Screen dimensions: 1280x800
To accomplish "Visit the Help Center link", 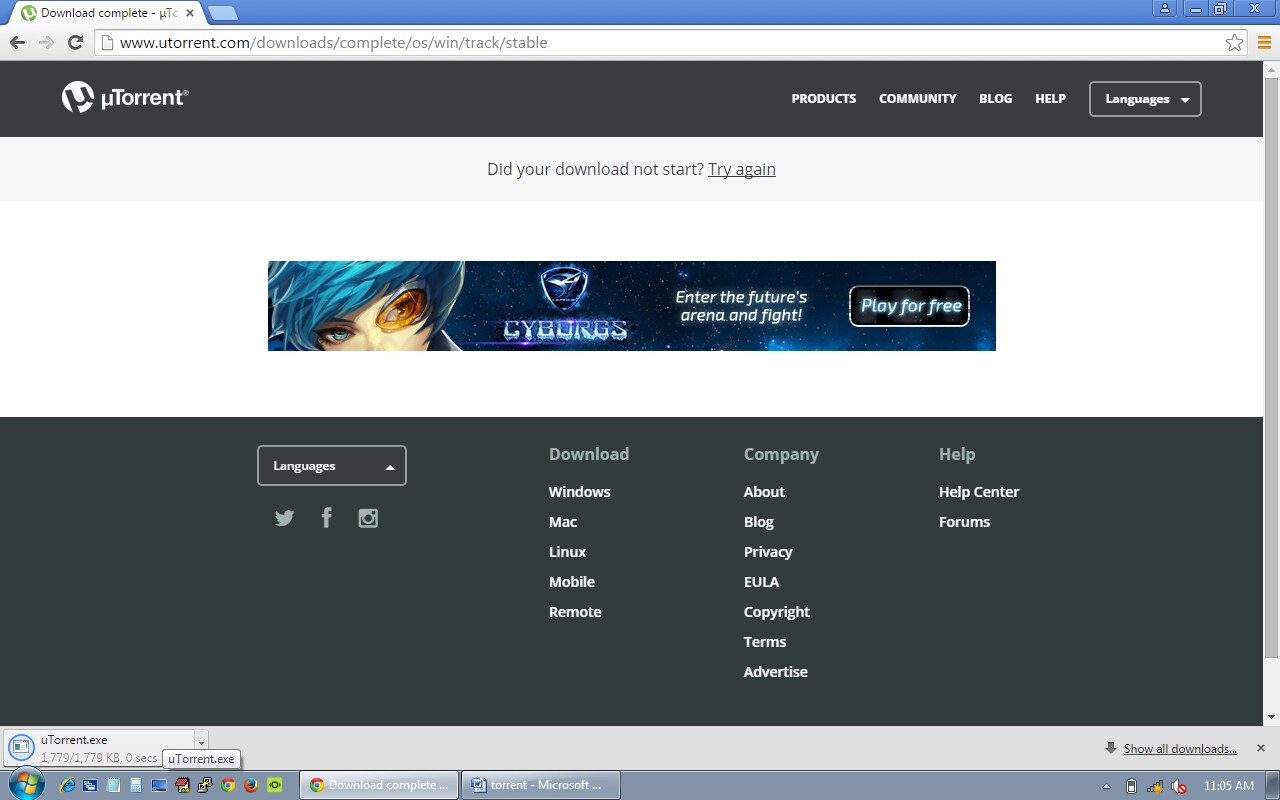I will click(979, 492).
